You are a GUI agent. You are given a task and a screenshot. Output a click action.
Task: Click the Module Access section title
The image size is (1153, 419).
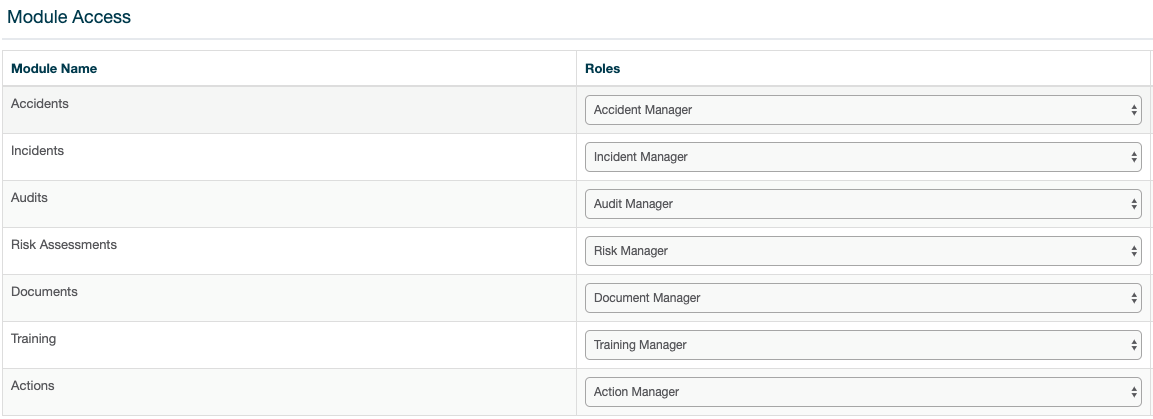pos(68,17)
